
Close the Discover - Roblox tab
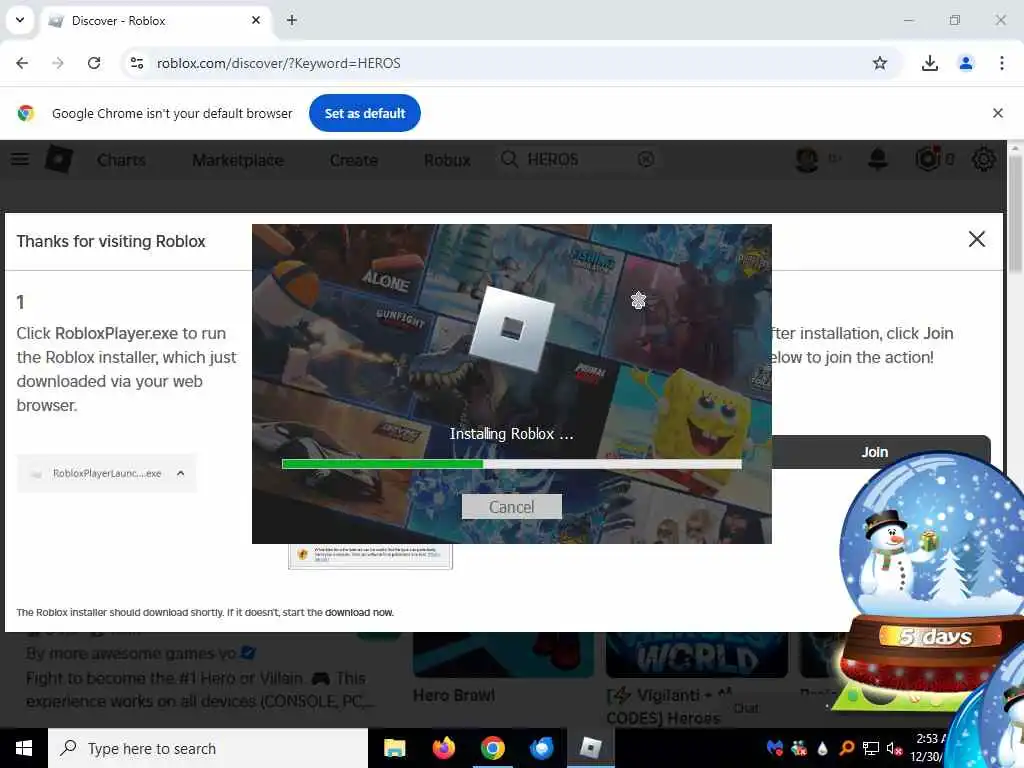click(x=256, y=20)
